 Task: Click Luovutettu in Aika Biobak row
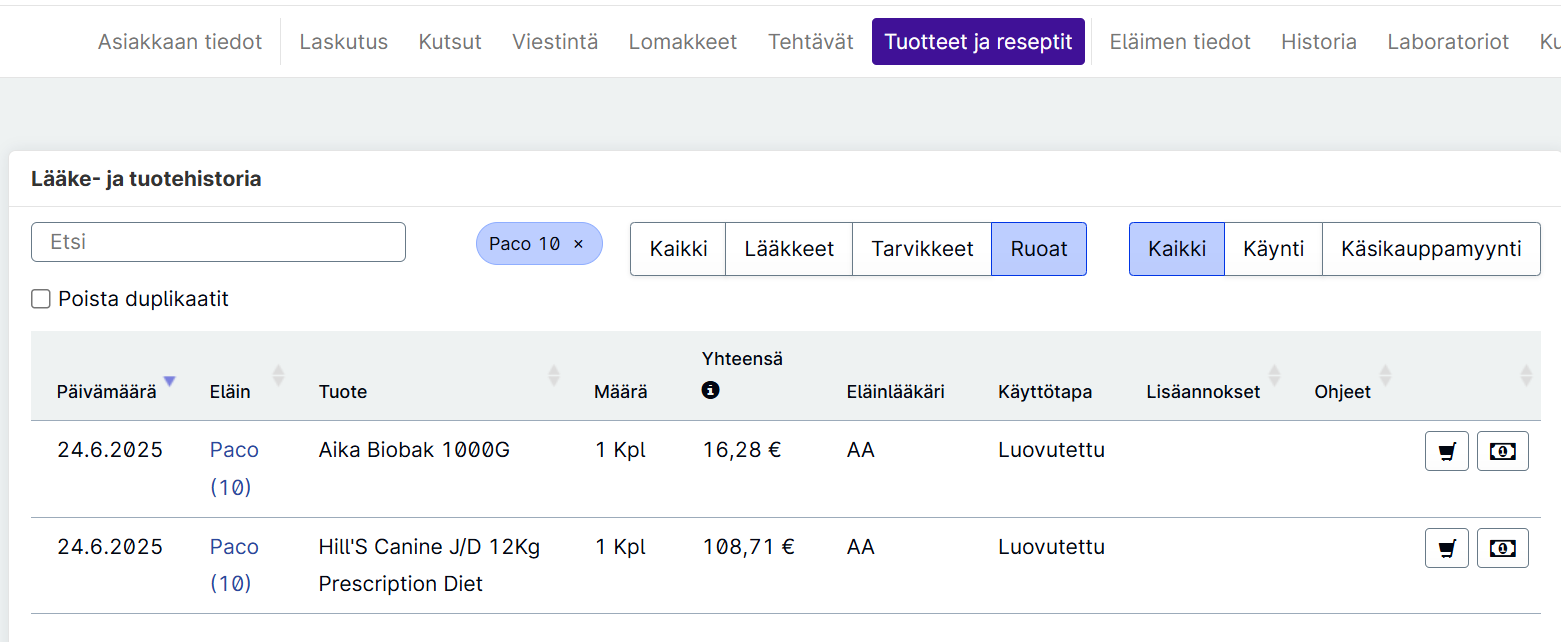[x=1051, y=450]
